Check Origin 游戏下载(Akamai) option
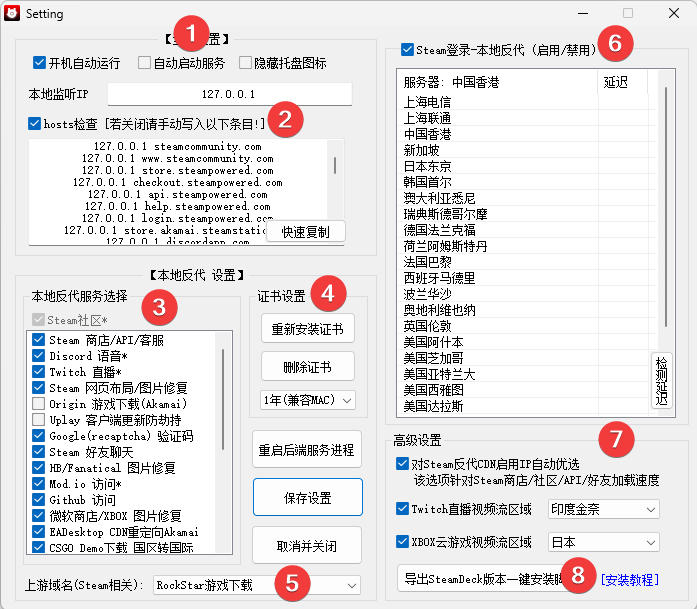The height and width of the screenshot is (609, 697). (x=39, y=404)
